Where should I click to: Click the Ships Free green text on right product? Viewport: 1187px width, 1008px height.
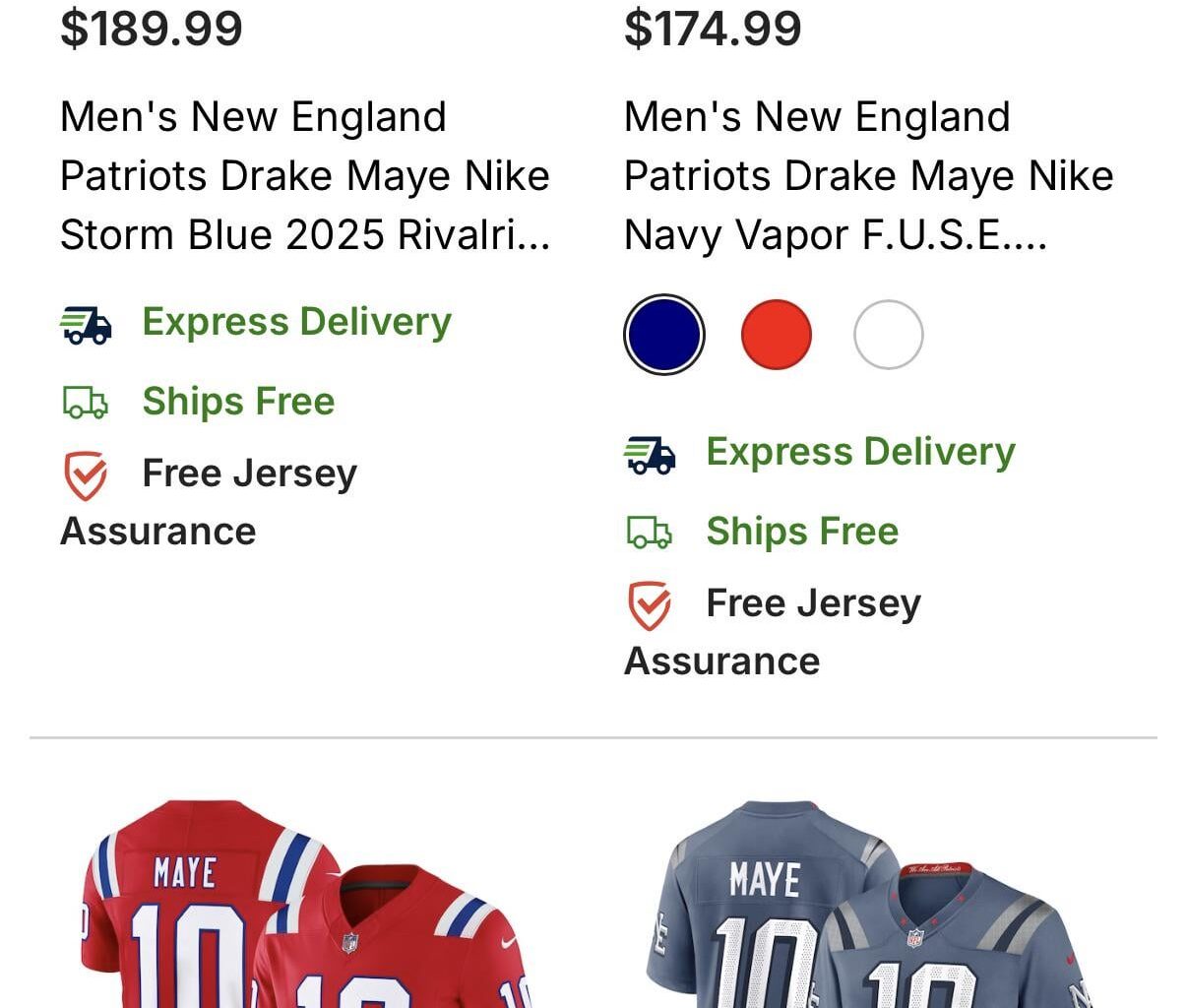[801, 532]
